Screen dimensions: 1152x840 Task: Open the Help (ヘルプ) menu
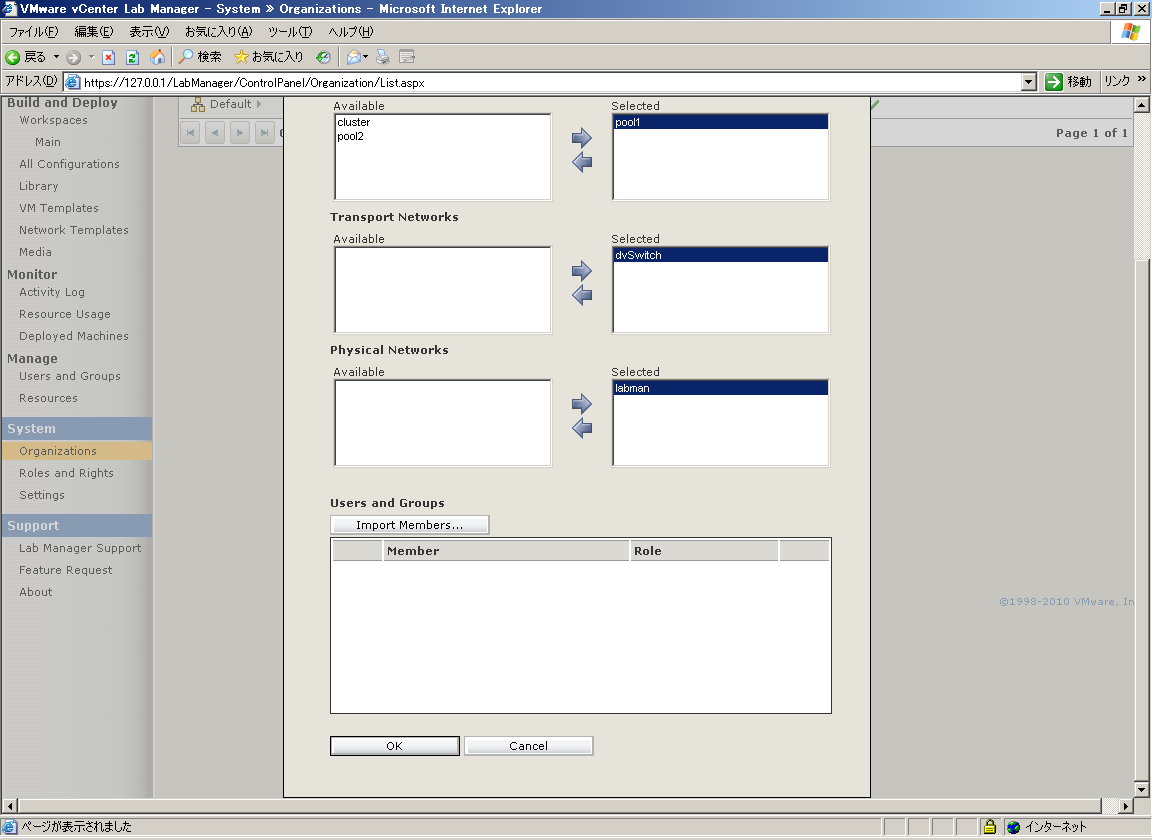[x=350, y=32]
